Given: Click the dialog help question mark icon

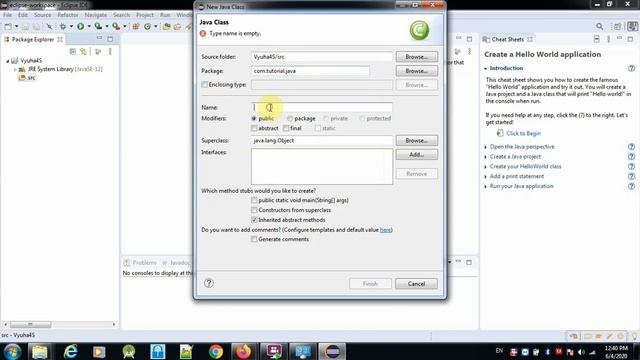Looking at the screenshot, I should point(209,283).
